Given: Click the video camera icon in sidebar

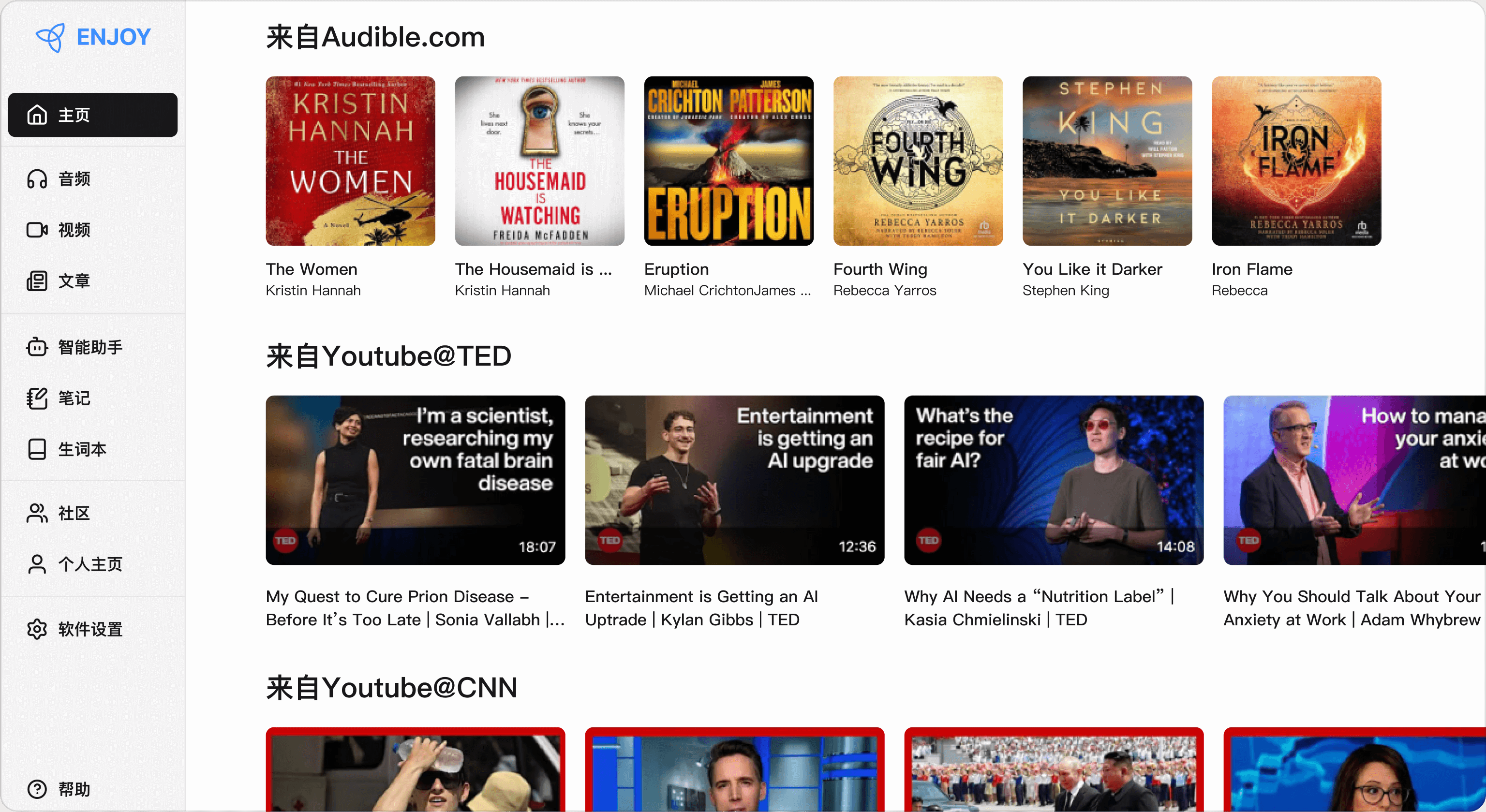Looking at the screenshot, I should click(37, 230).
